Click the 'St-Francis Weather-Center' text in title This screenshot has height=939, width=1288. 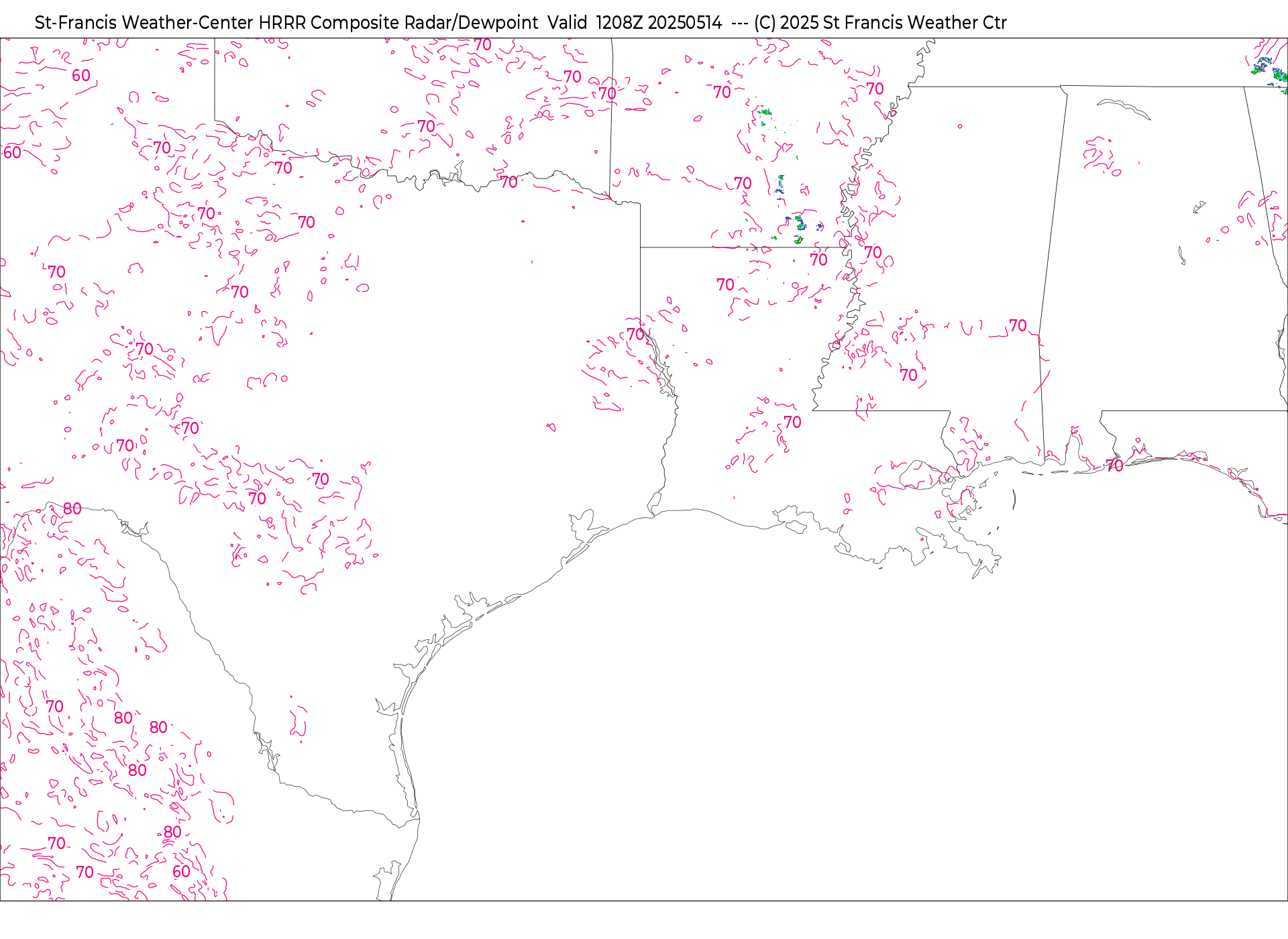click(144, 23)
